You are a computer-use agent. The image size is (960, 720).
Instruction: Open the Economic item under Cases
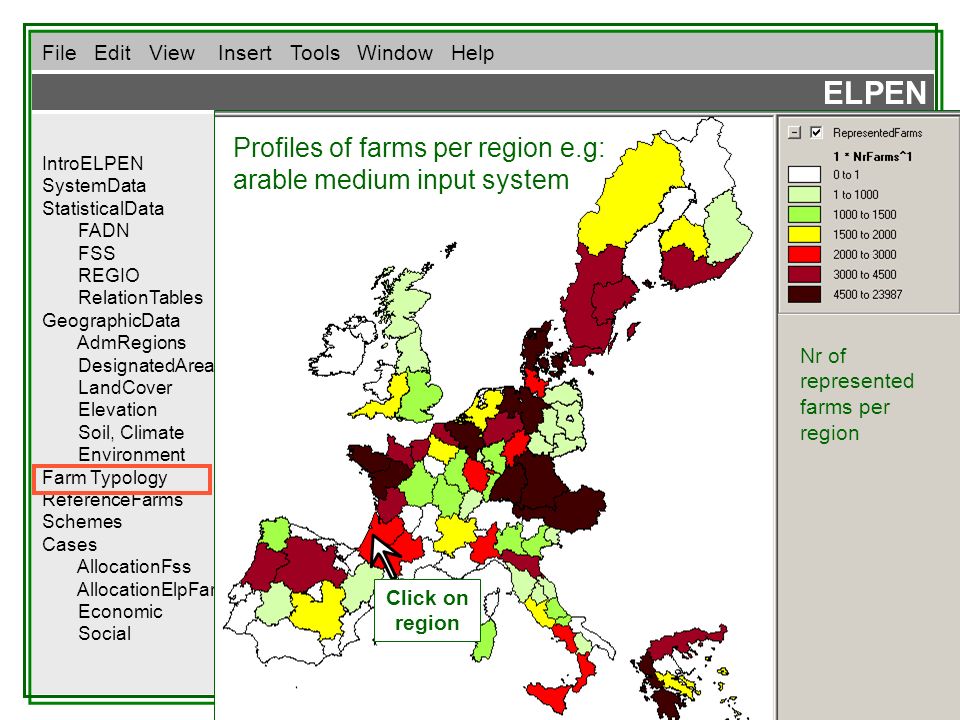120,612
